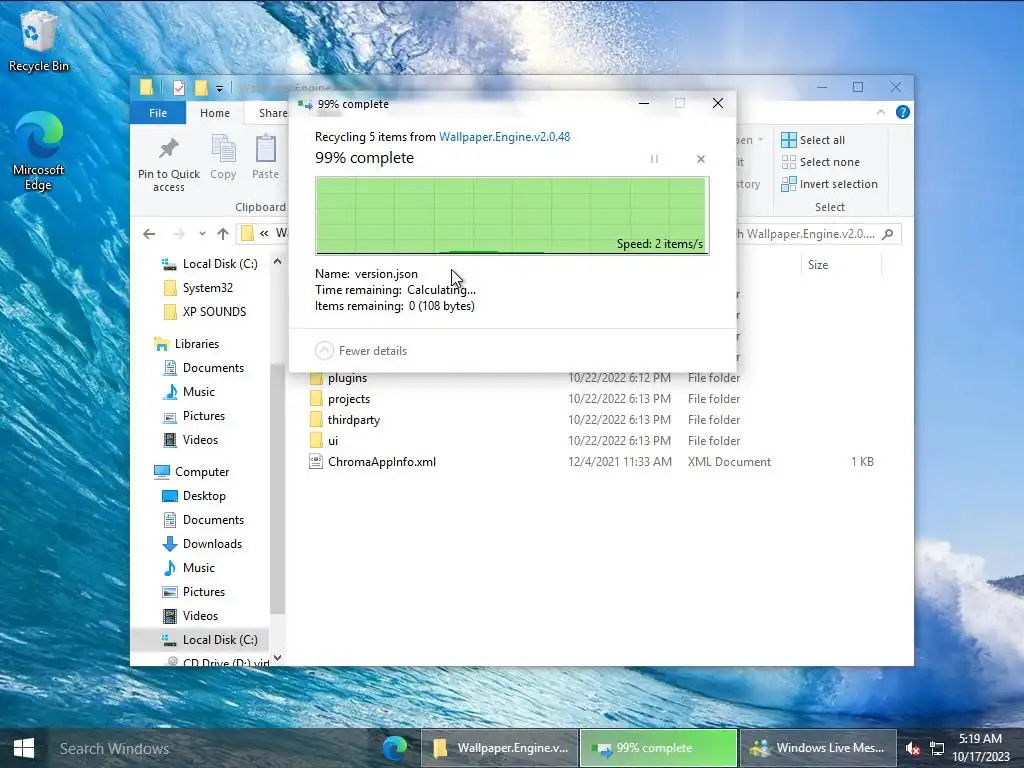Viewport: 1024px width, 768px height.
Task: Open the quick access toolbar customize dropdown
Action: [219, 88]
